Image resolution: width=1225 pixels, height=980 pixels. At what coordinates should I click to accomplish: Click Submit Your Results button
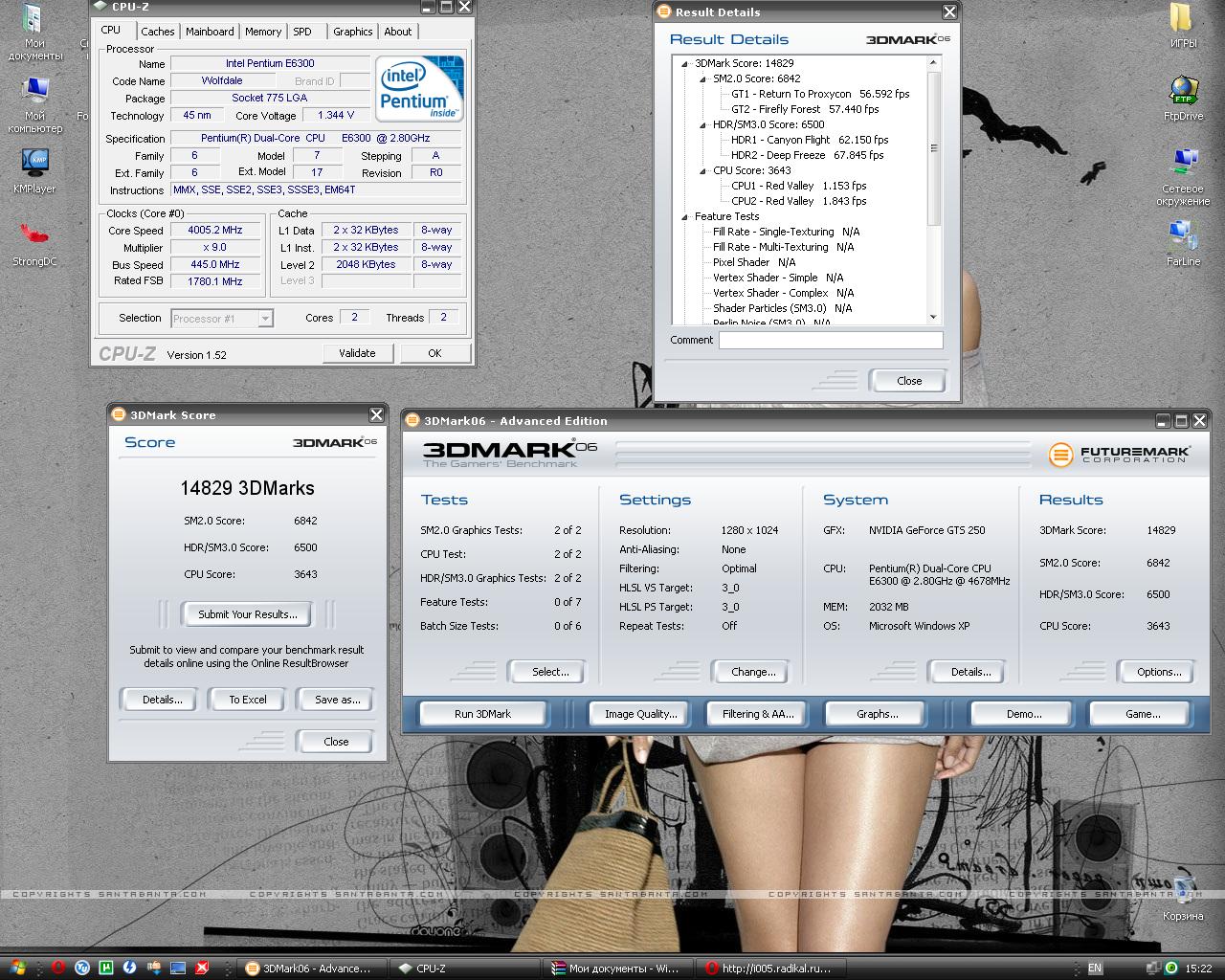pos(248,614)
